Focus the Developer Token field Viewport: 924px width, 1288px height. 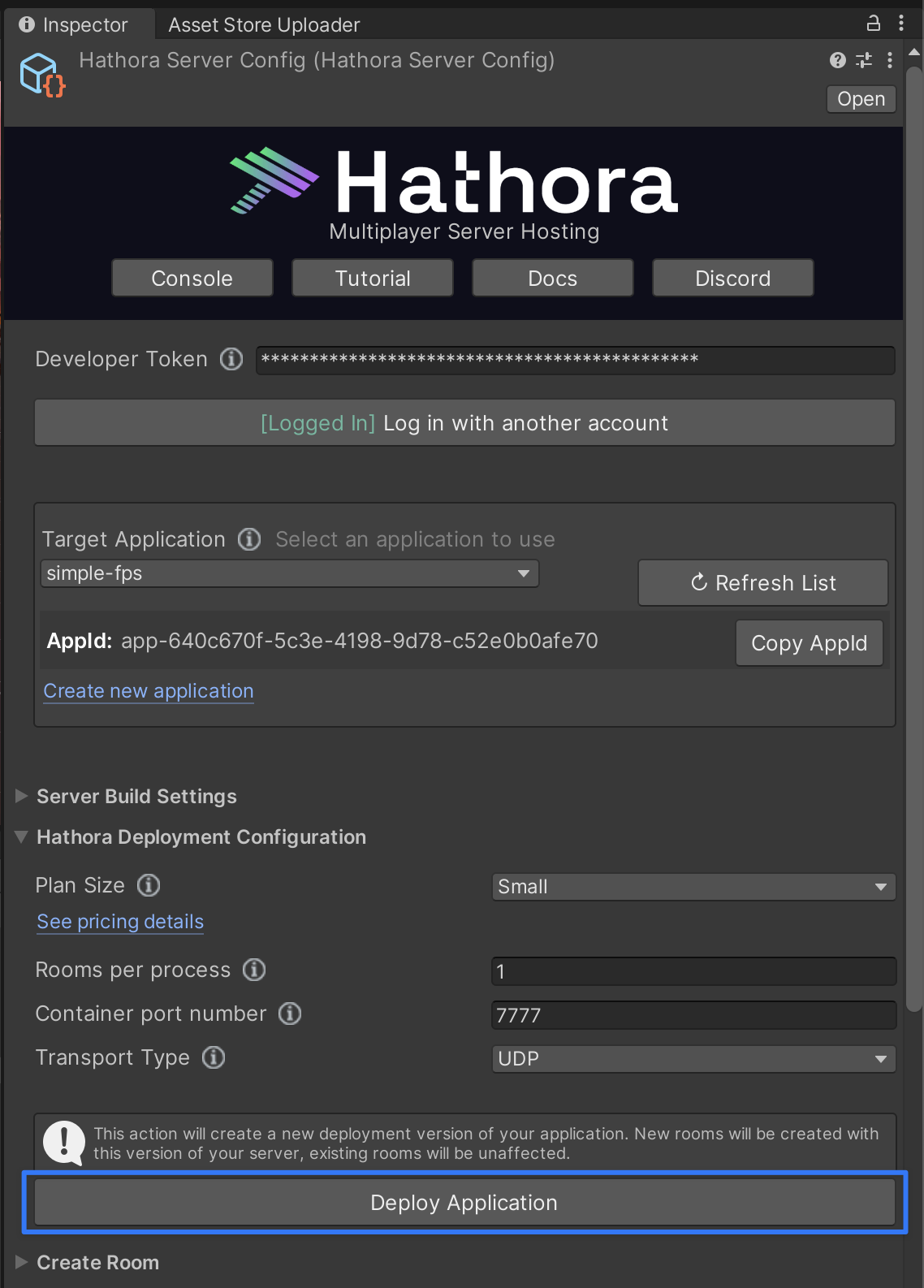click(576, 361)
